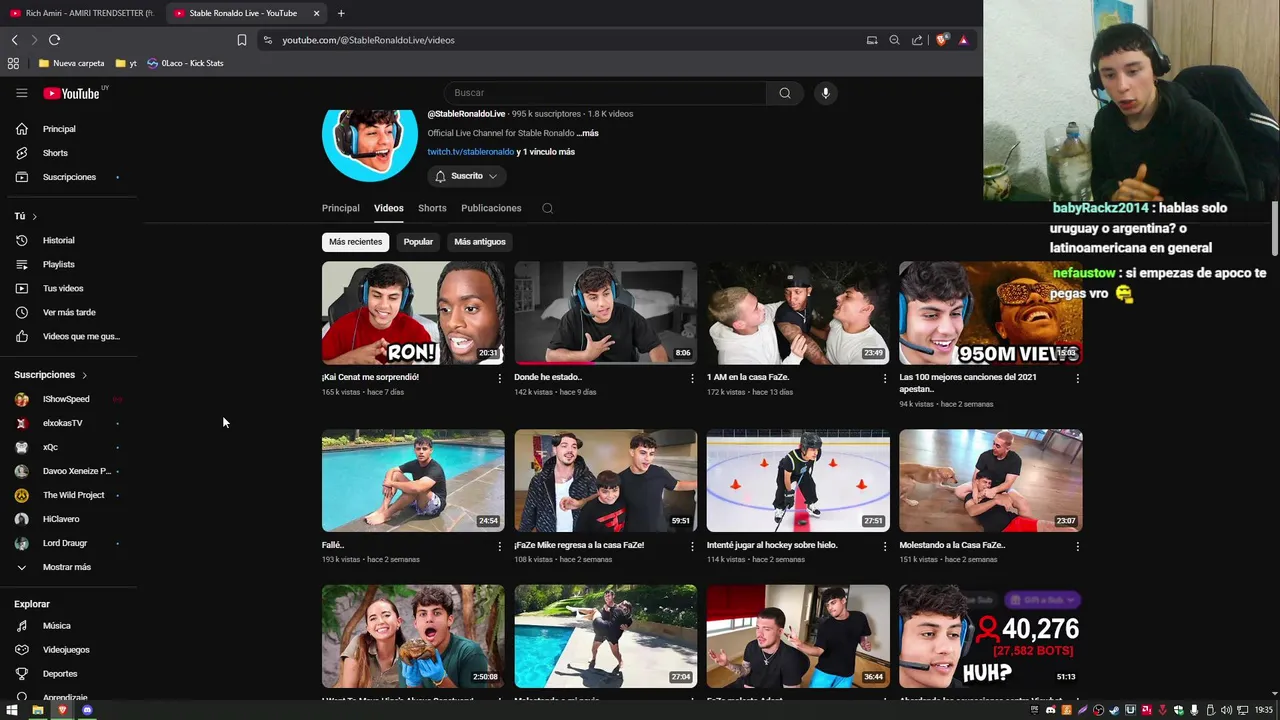Bookmark this page icon
The image size is (1280, 720).
click(x=242, y=40)
